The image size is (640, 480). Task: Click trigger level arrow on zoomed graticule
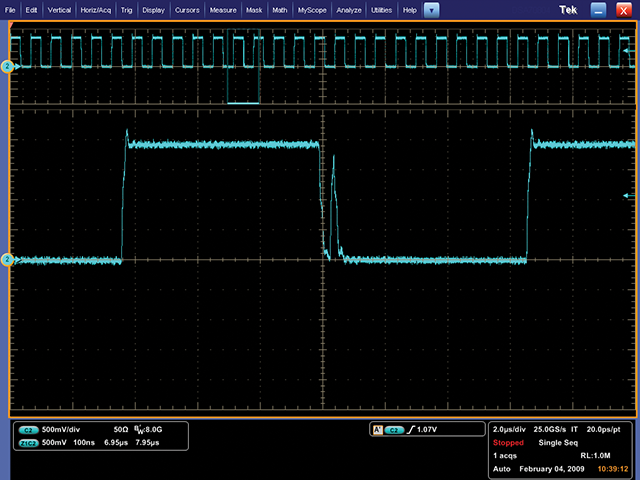coord(627,195)
